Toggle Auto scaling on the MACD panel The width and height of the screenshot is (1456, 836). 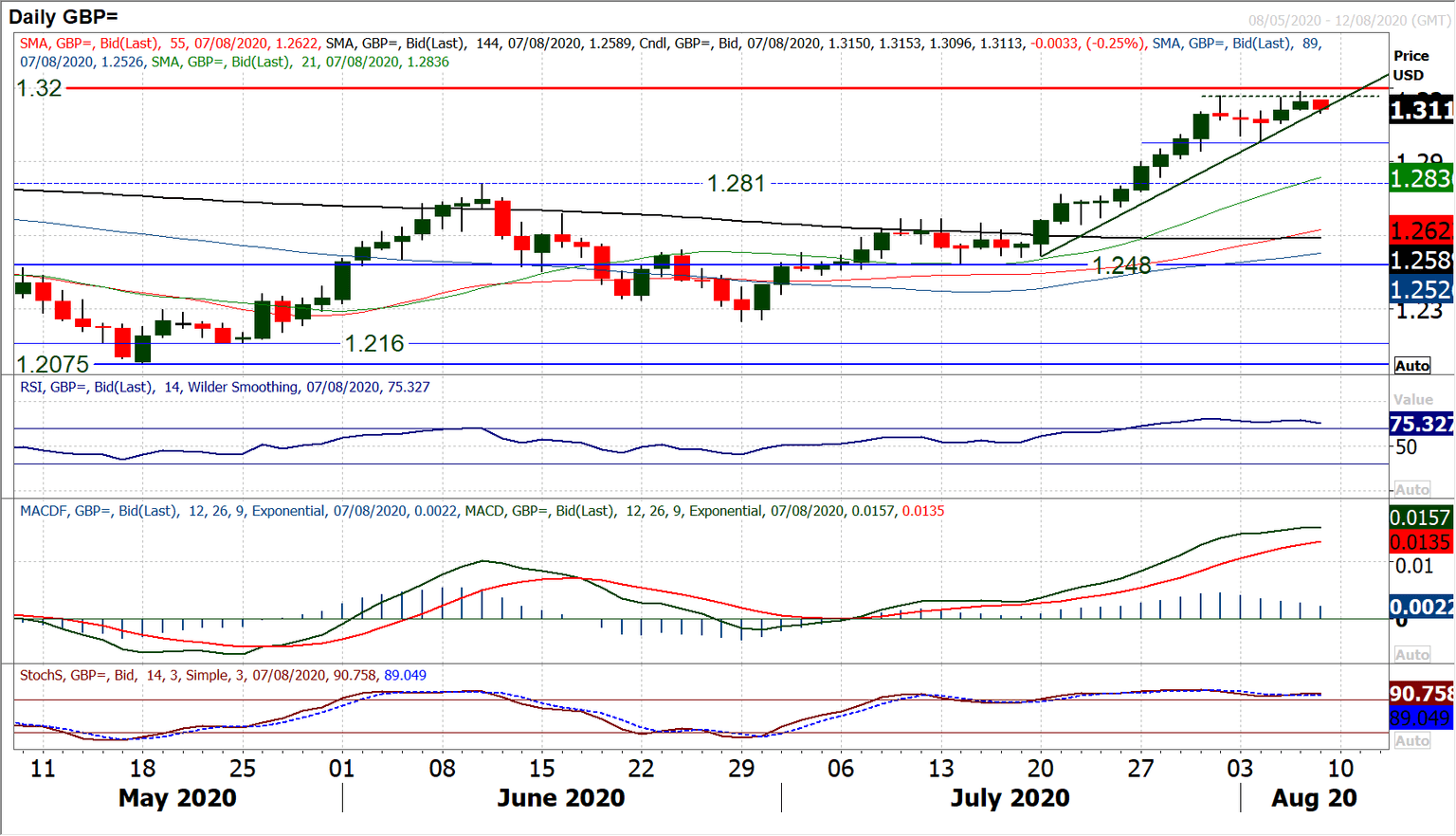[1411, 652]
